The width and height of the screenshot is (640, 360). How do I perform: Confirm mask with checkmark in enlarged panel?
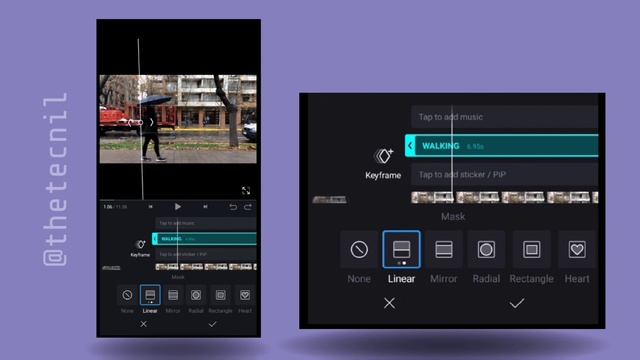coord(517,303)
